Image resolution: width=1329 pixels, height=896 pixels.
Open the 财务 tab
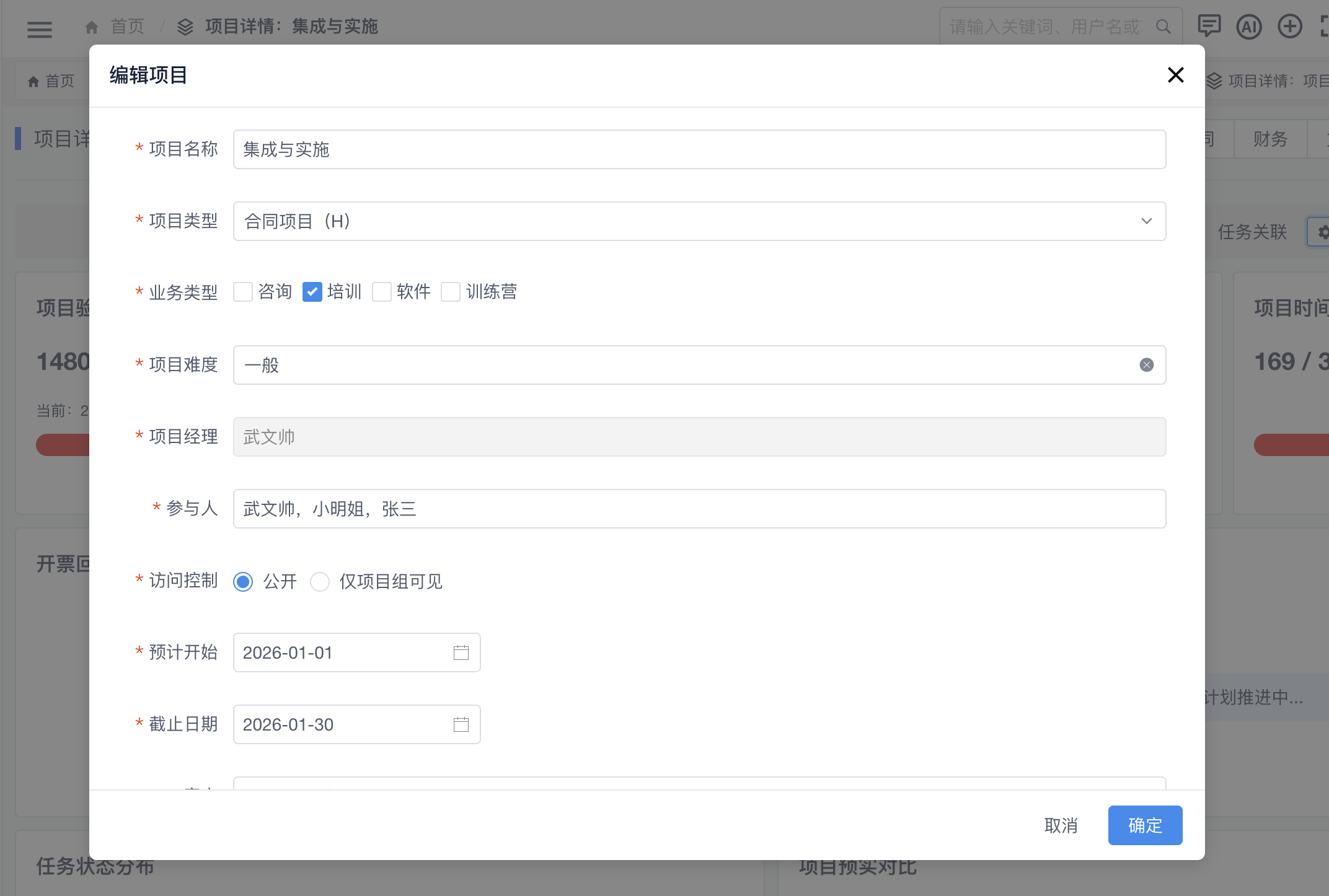tap(1270, 139)
